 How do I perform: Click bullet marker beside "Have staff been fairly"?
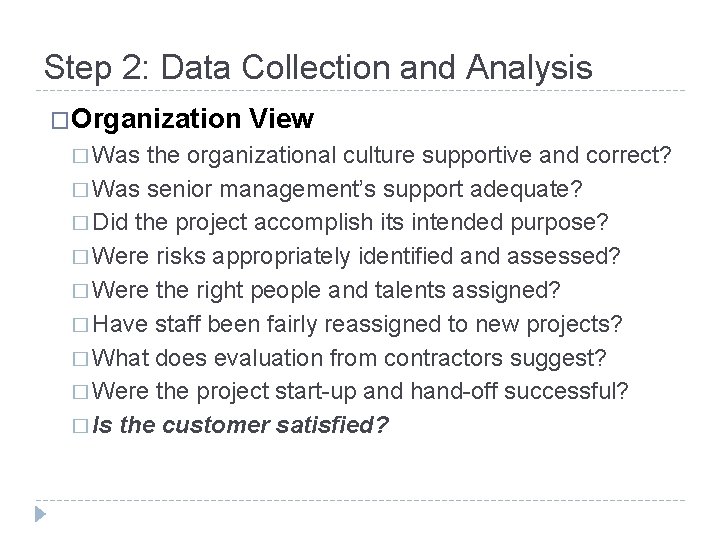pos(80,323)
